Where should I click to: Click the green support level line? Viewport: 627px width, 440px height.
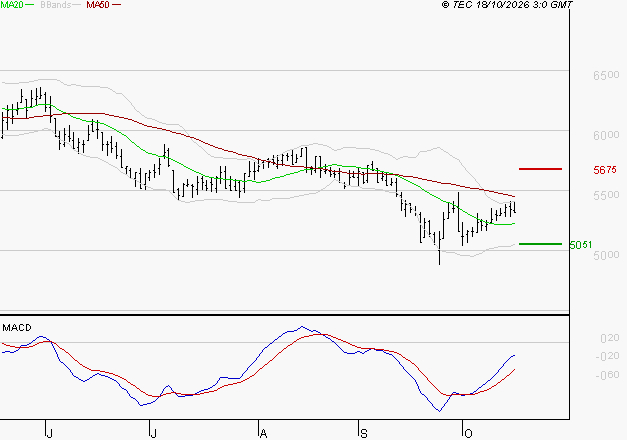click(x=540, y=244)
